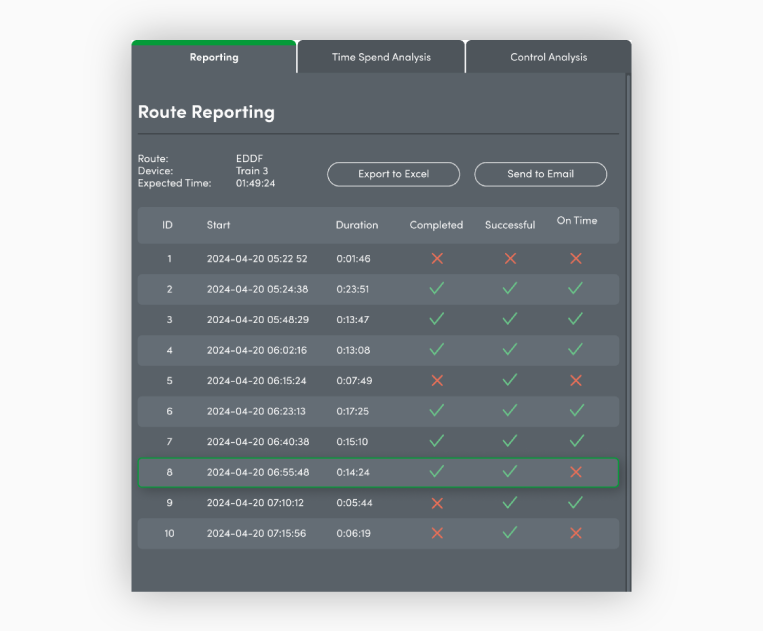Click the green Completed checkmark in row 2
This screenshot has width=763, height=631.
437,289
